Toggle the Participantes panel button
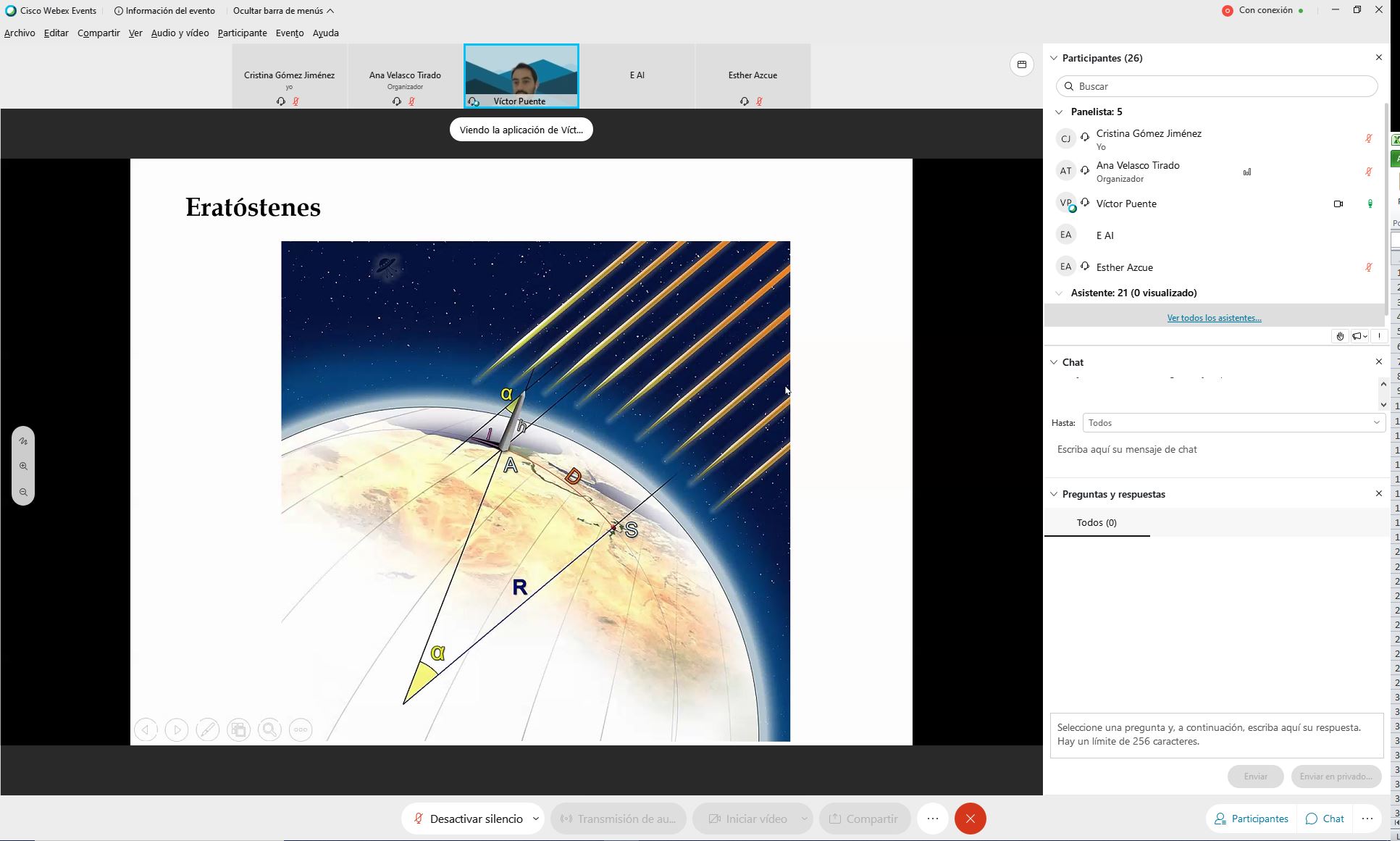Viewport: 1400px width, 841px height. pos(1251,819)
